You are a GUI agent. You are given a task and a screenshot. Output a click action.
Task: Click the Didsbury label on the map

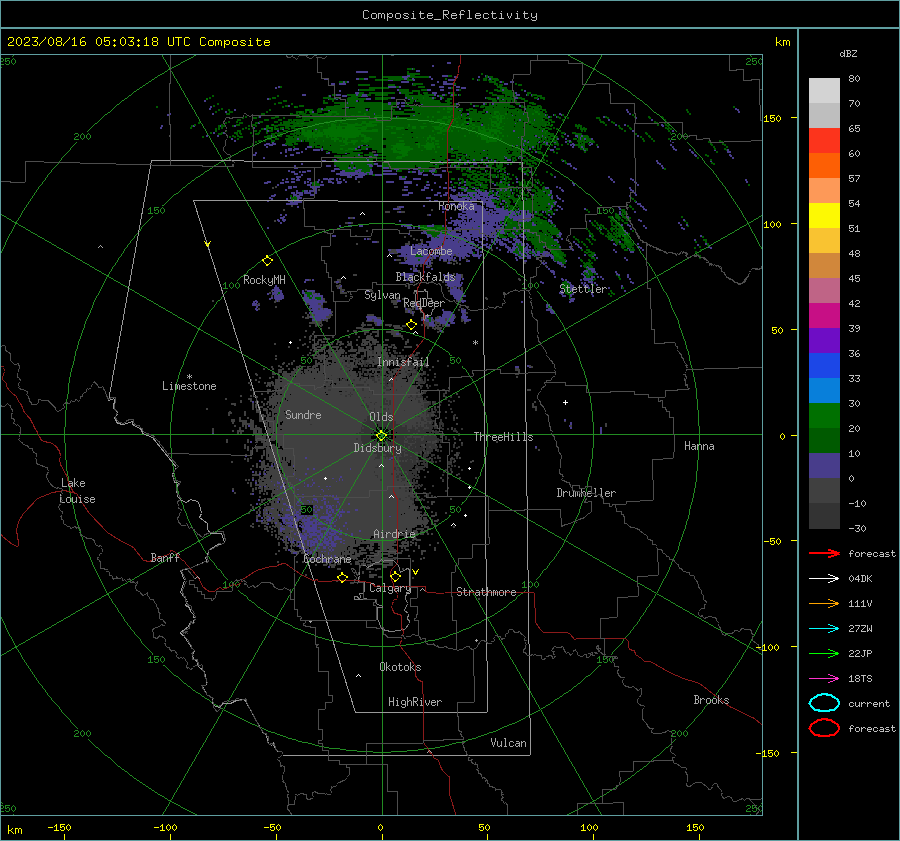(x=378, y=448)
